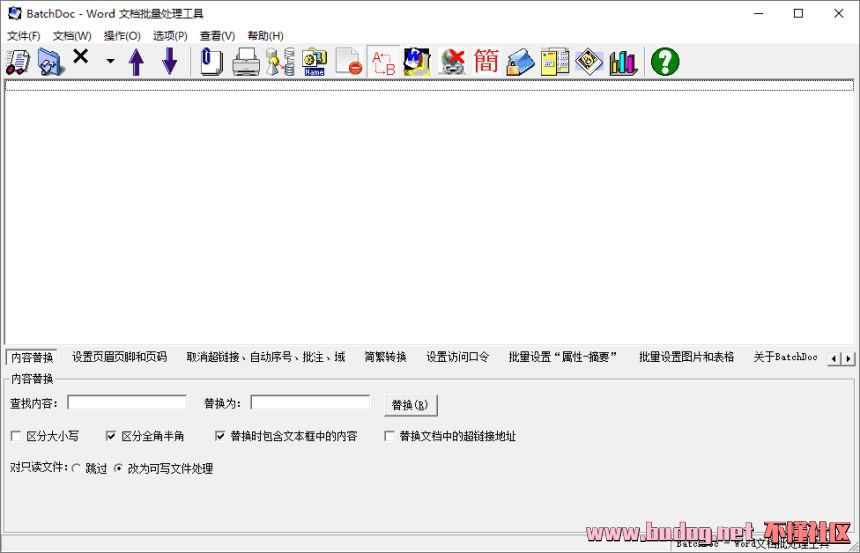Open the dropdown arrow beside the X icon
Viewport: 860px width, 553px height.
click(x=110, y=61)
